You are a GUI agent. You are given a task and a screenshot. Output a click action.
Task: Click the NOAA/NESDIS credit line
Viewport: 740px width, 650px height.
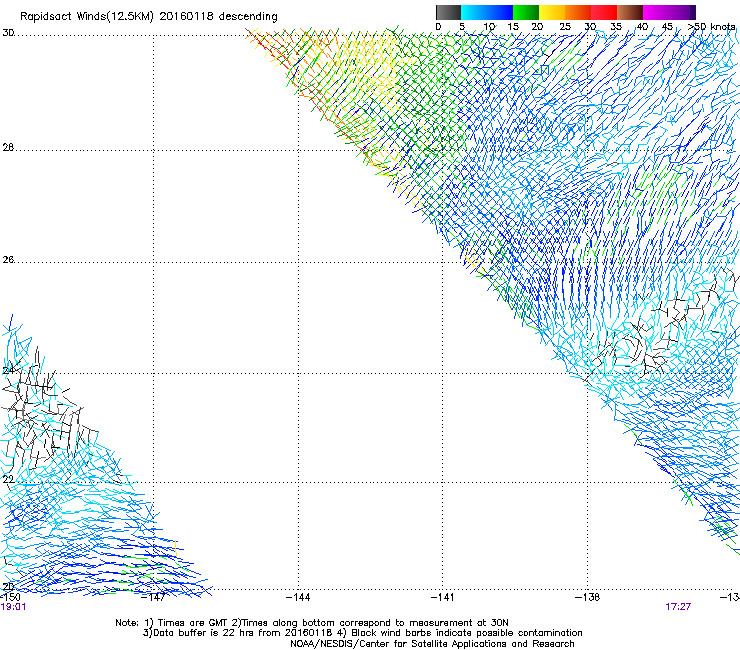432,644
